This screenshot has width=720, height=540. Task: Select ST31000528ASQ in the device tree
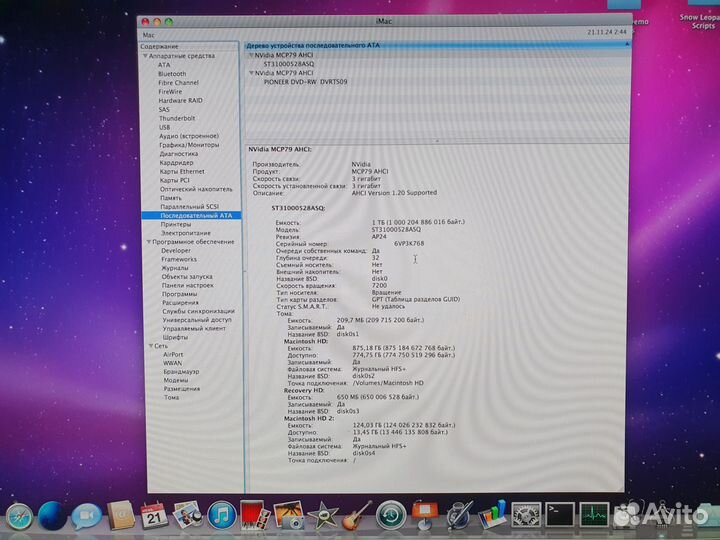click(x=289, y=64)
